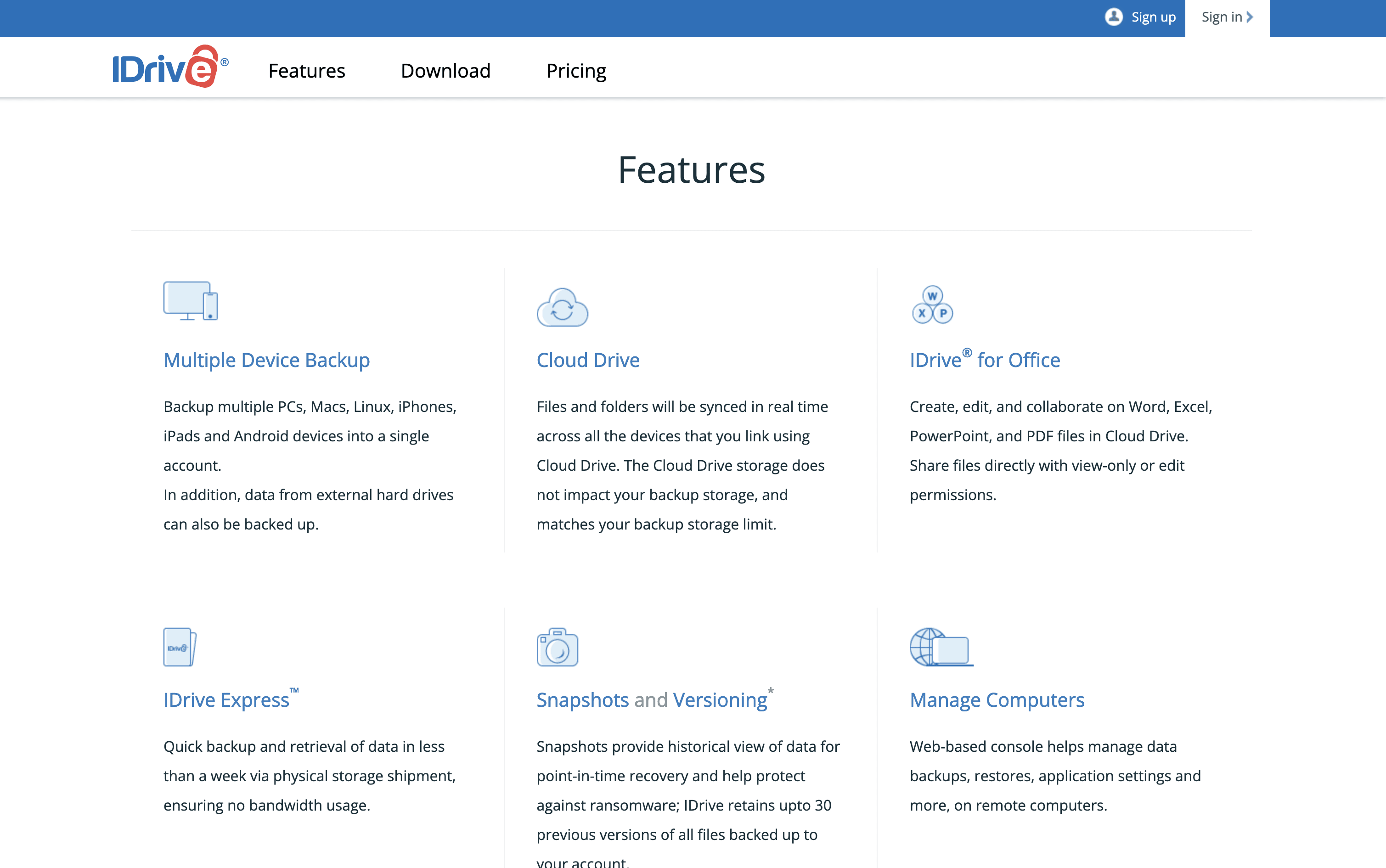Screen dimensions: 1386x868
Task: Click the text 'Share files directly with view-only or edit'
Action: point(1047,466)
